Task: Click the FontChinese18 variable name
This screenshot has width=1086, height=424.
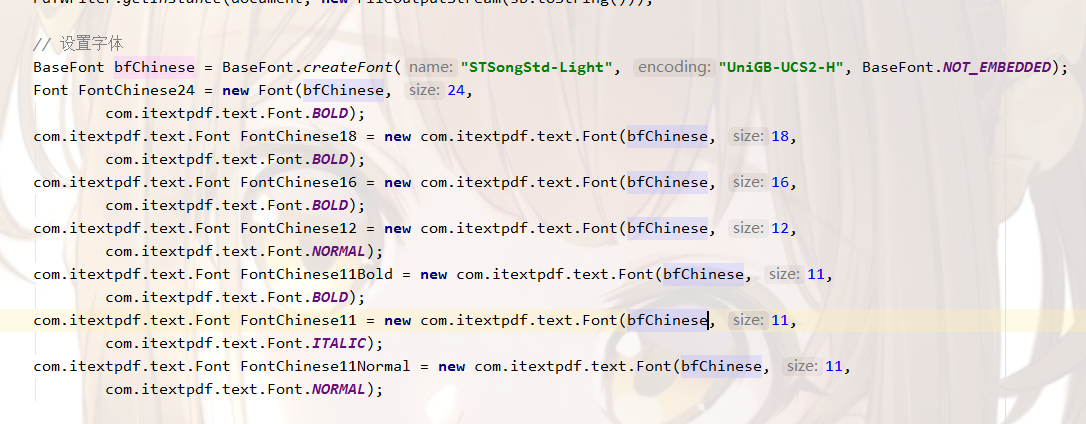Action: (x=299, y=136)
